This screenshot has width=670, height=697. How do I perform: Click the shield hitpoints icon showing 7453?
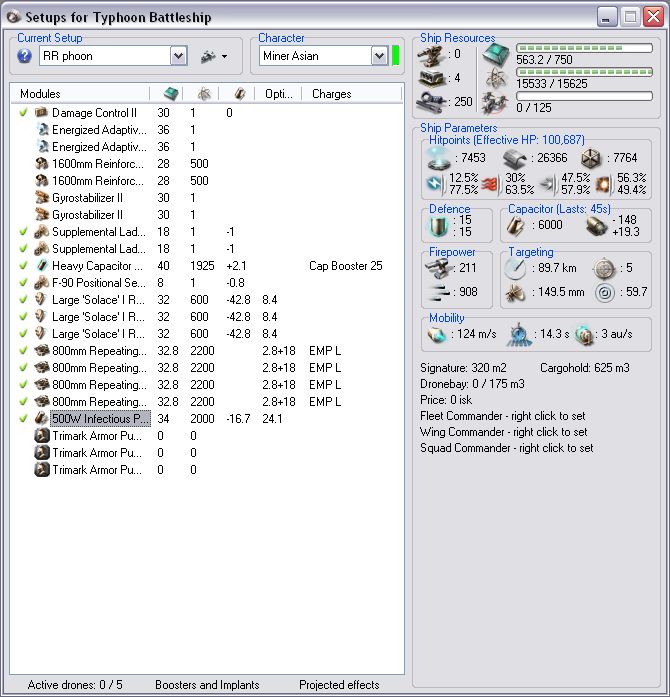coord(439,159)
